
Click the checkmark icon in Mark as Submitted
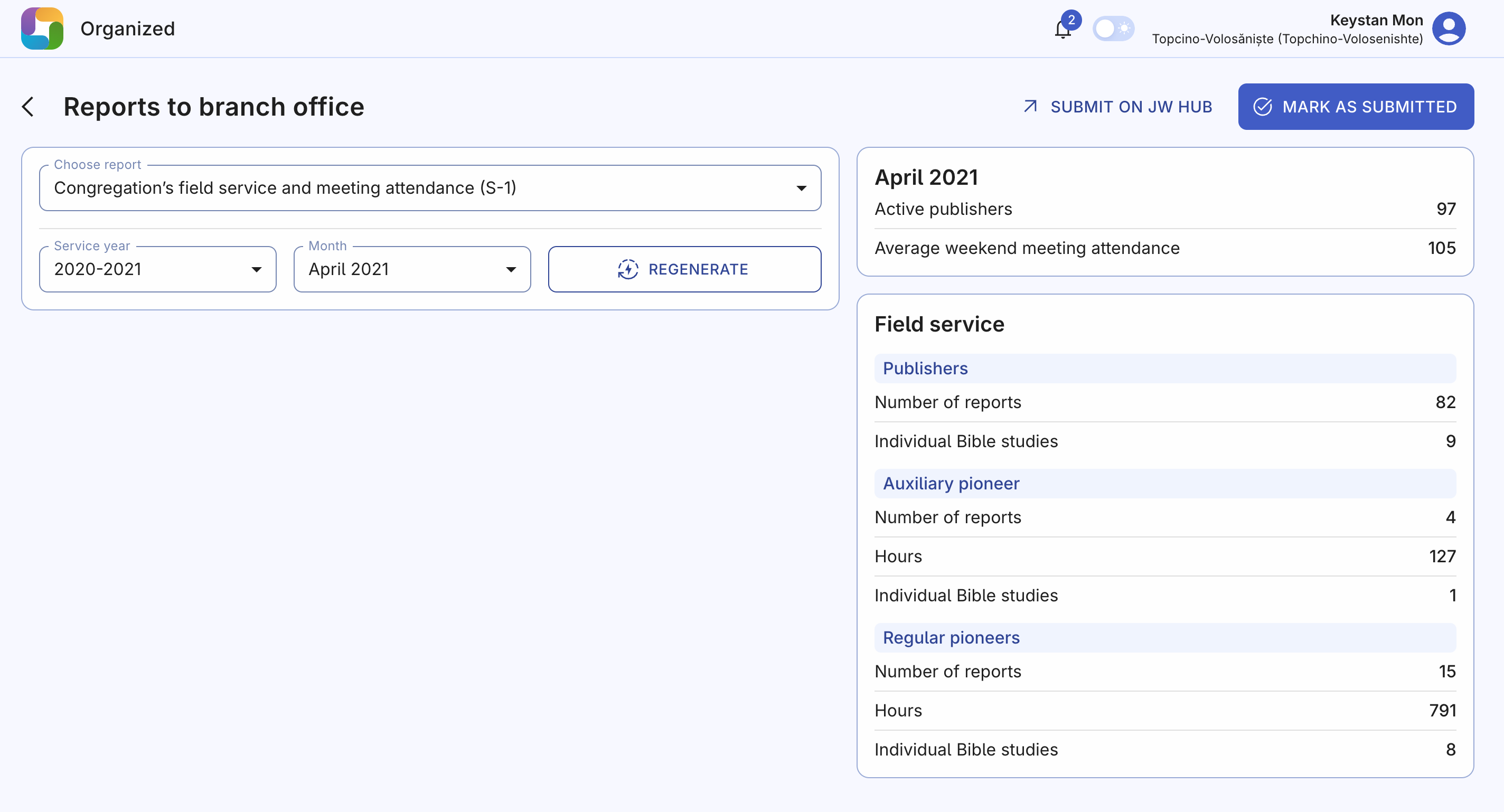point(1262,107)
